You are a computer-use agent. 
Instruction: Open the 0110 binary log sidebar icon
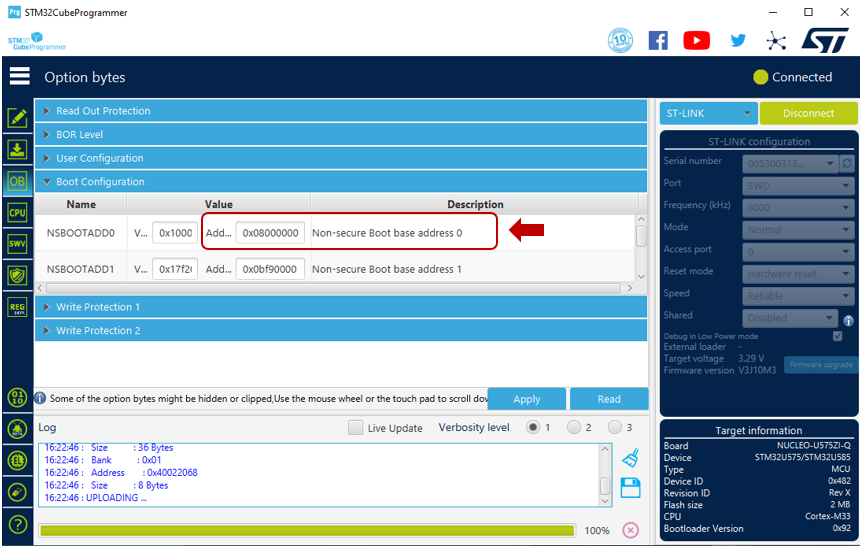point(17,397)
